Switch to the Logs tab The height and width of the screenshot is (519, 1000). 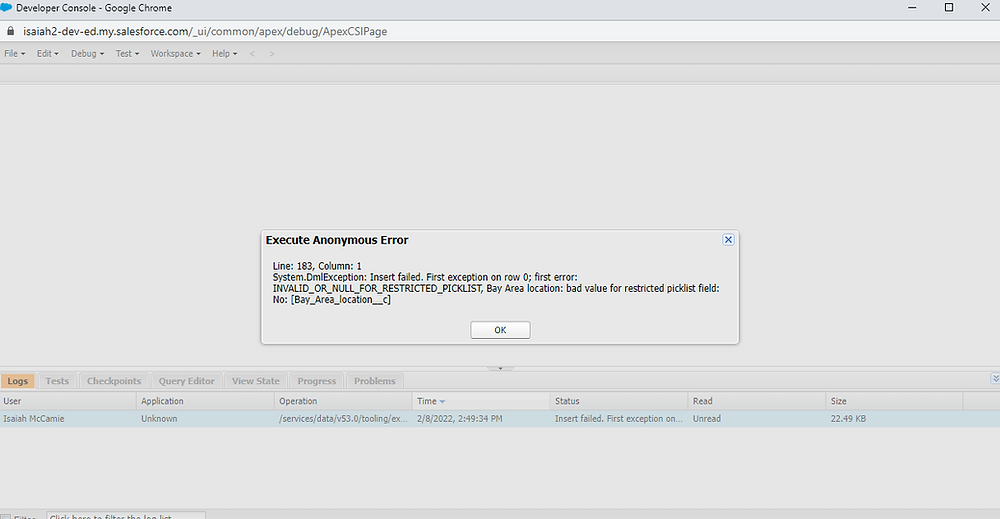point(18,381)
